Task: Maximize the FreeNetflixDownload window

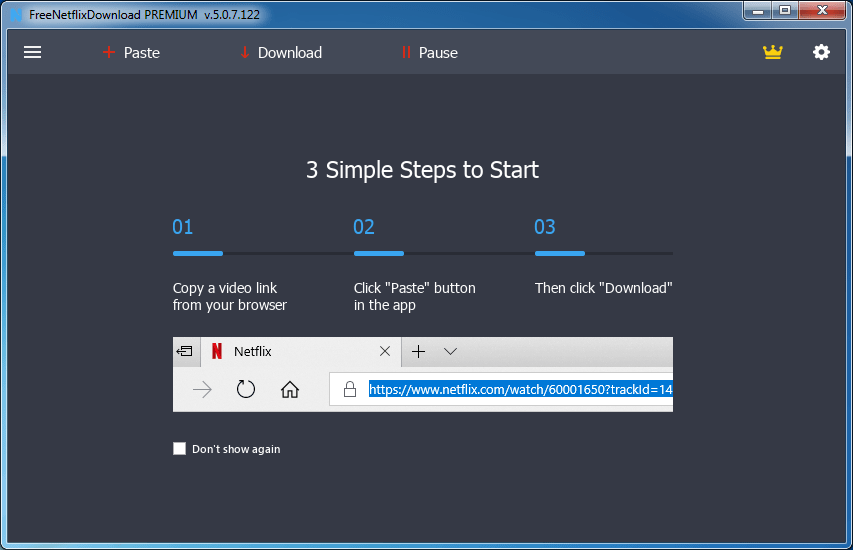Action: tap(784, 10)
